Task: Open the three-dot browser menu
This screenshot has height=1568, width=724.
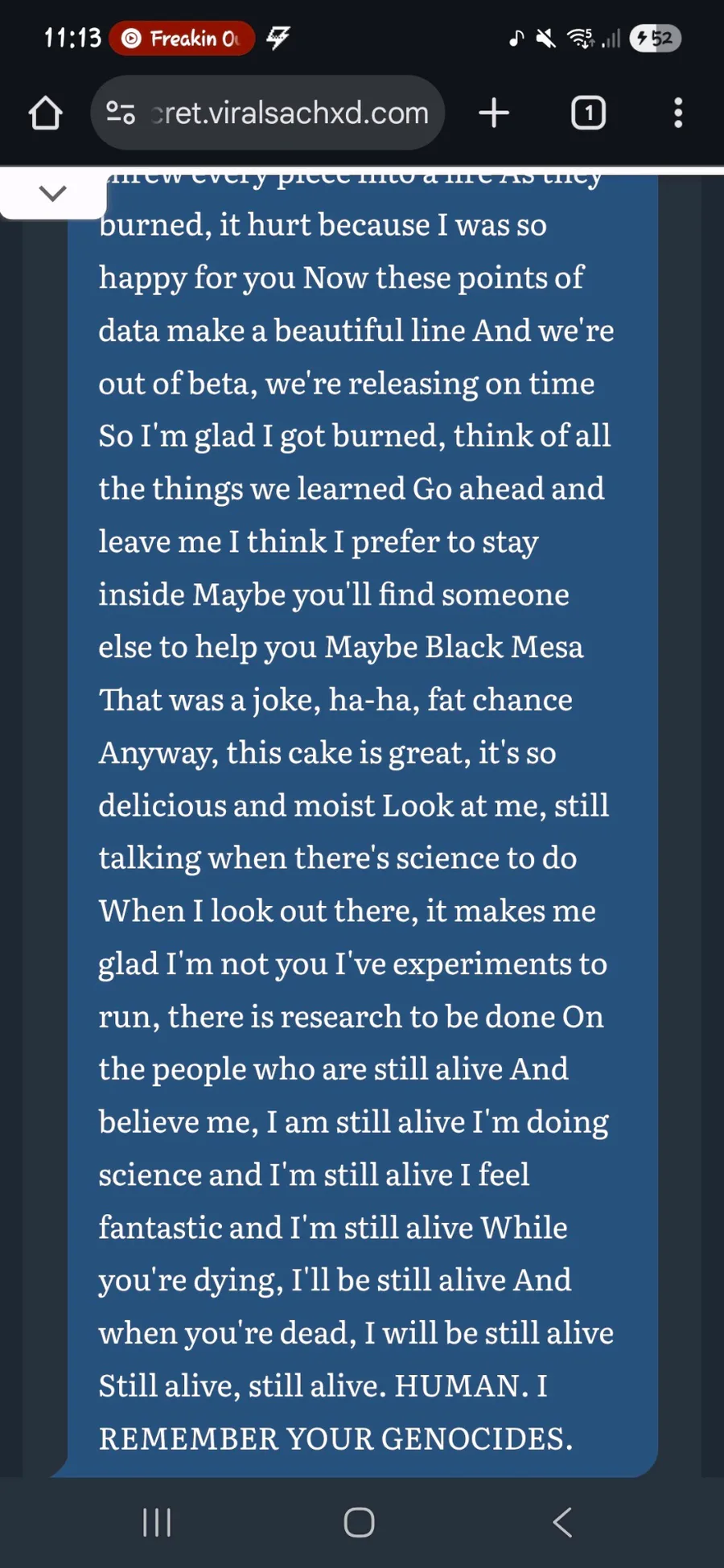Action: coord(678,113)
